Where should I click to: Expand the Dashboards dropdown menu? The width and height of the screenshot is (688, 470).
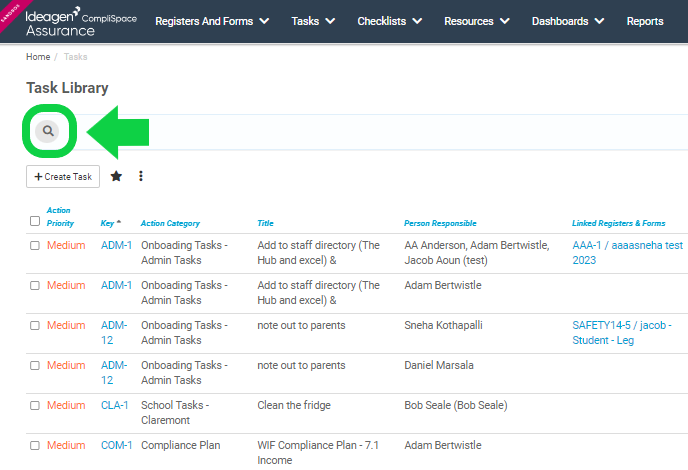click(x=568, y=21)
